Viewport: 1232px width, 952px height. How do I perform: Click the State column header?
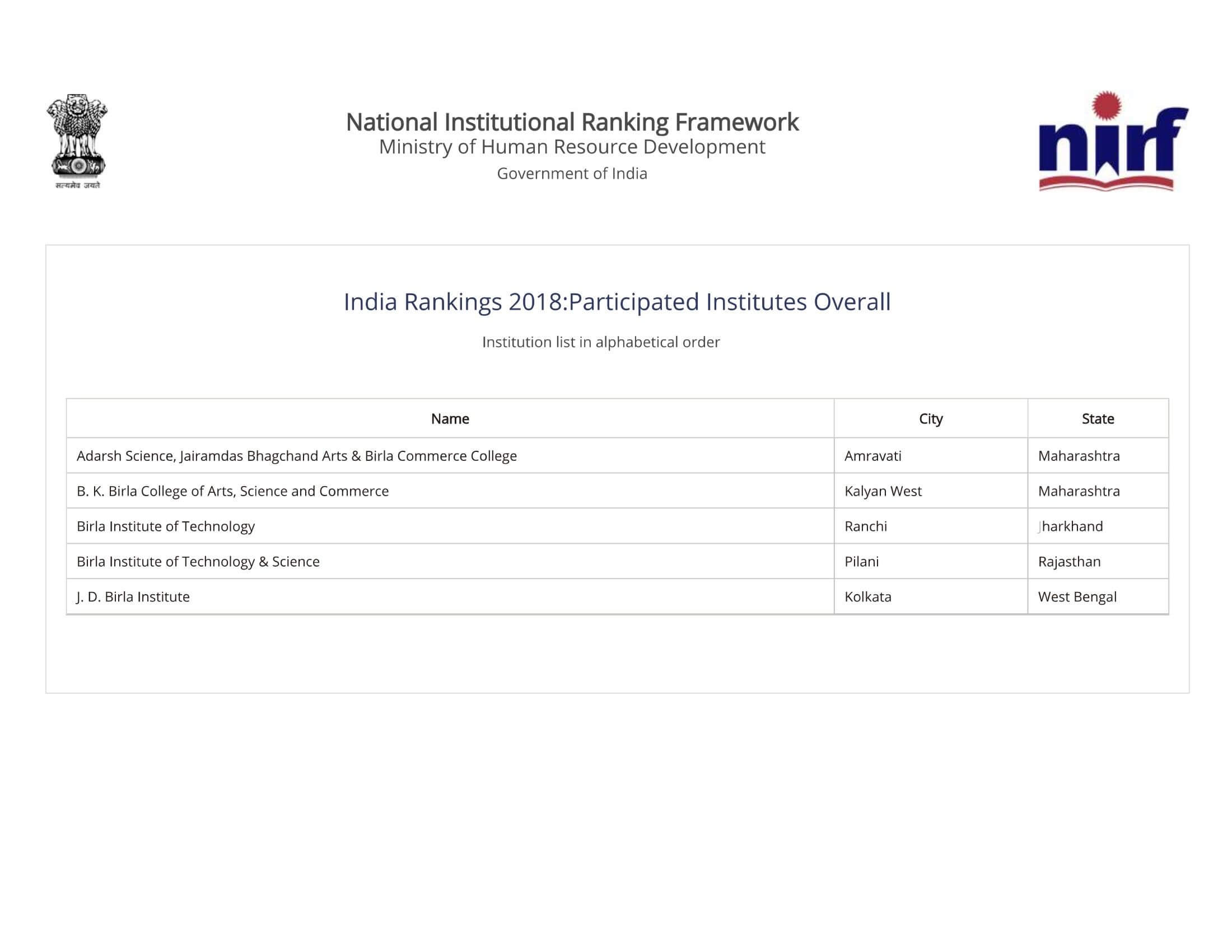click(x=1097, y=418)
